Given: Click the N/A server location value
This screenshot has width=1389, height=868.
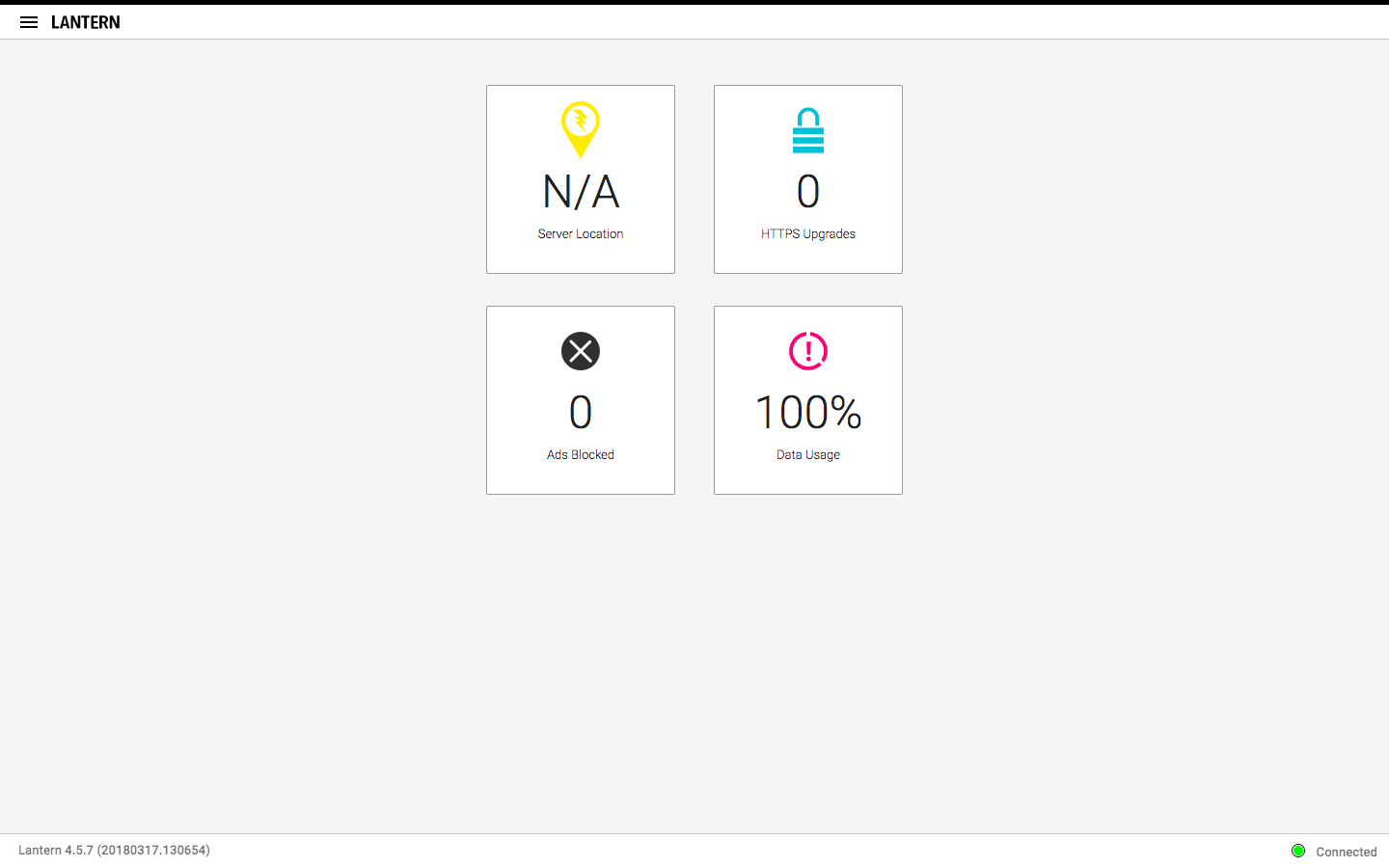Looking at the screenshot, I should (581, 192).
